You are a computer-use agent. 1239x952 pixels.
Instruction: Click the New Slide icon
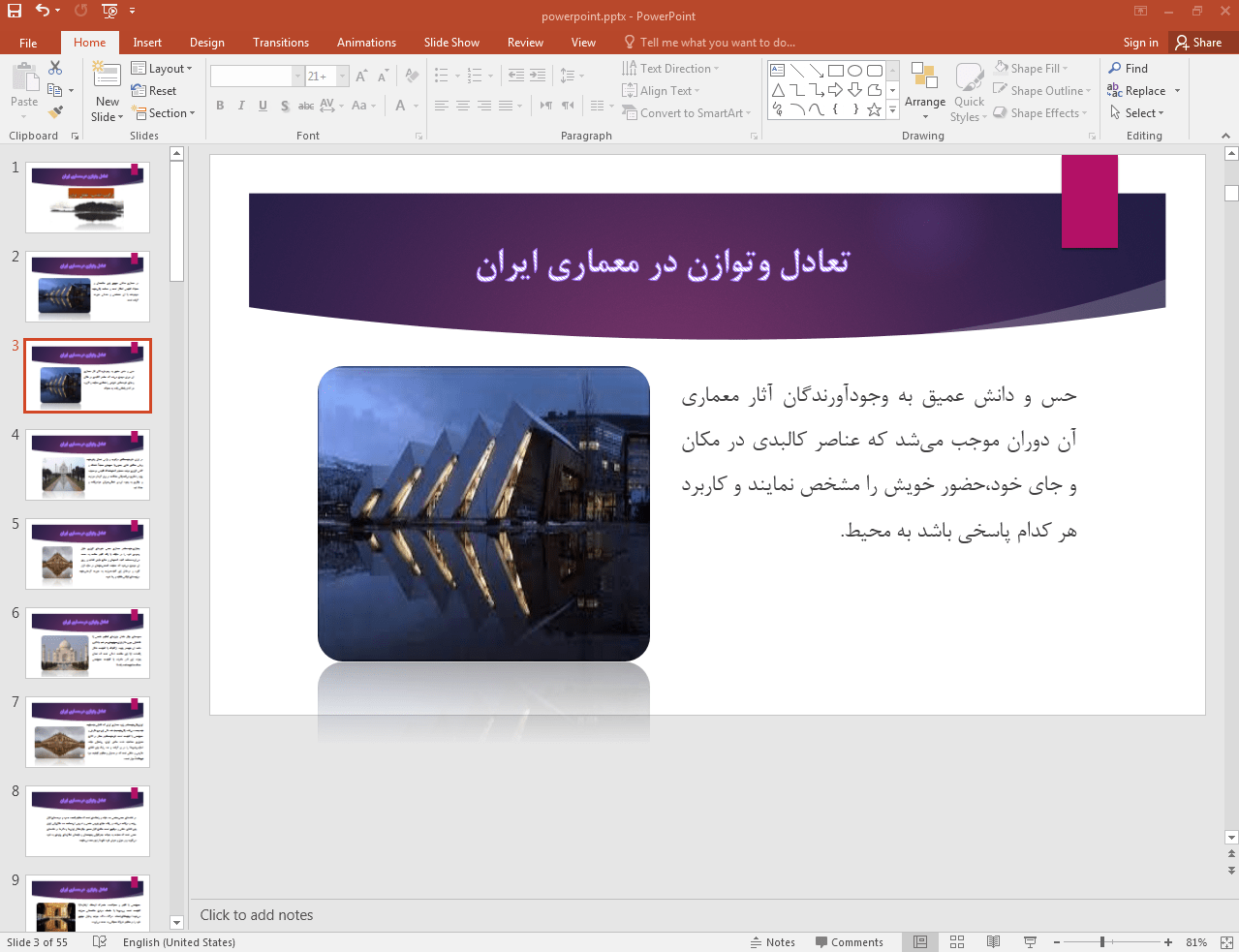click(x=107, y=76)
